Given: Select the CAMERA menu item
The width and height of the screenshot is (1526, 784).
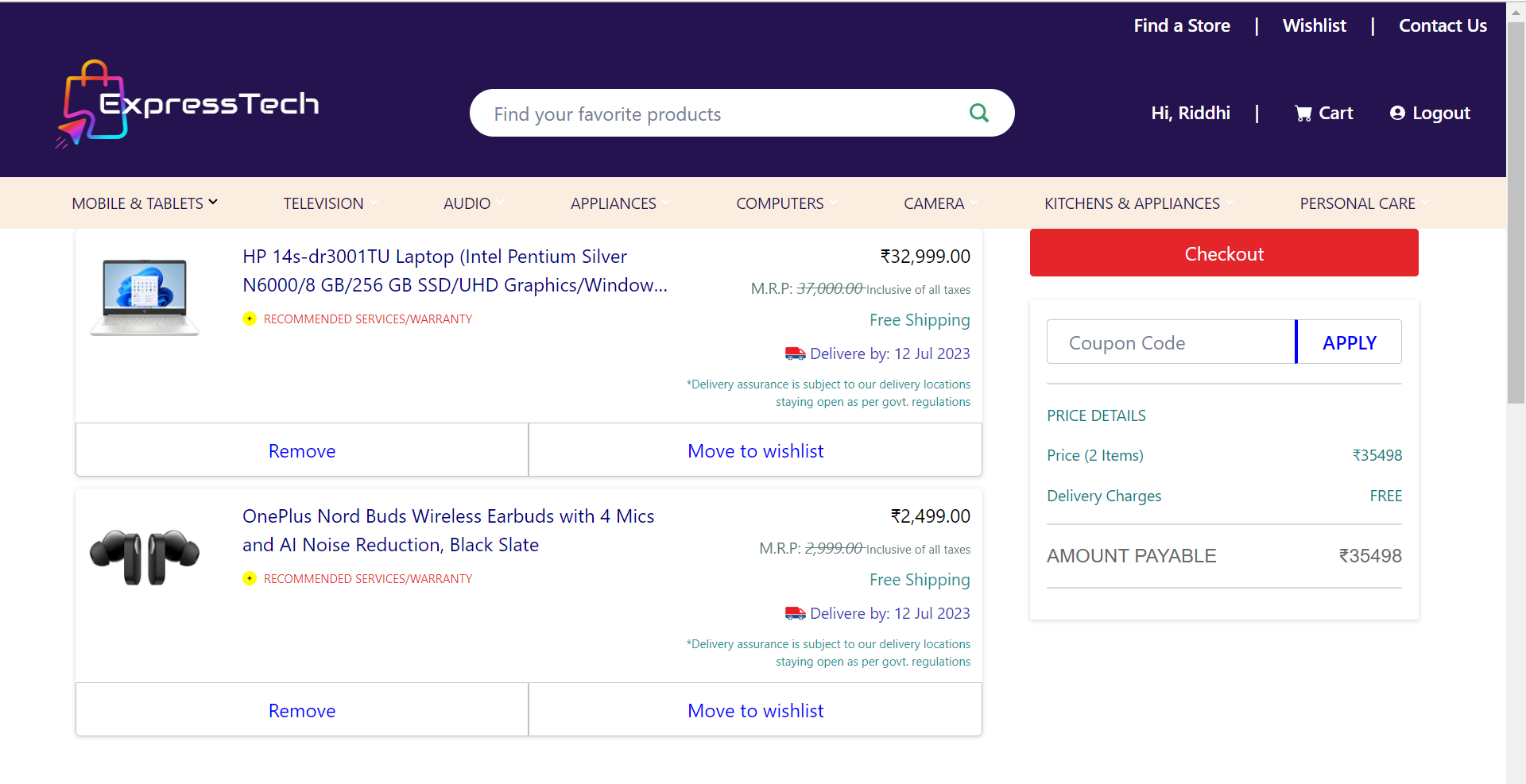Looking at the screenshot, I should point(935,203).
